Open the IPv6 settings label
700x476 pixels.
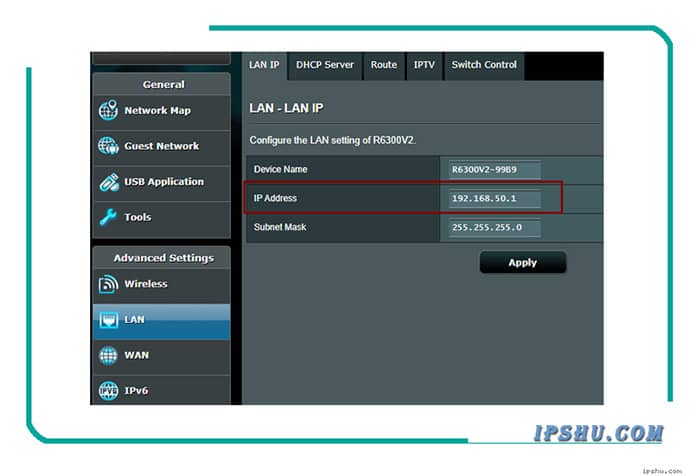pos(136,391)
